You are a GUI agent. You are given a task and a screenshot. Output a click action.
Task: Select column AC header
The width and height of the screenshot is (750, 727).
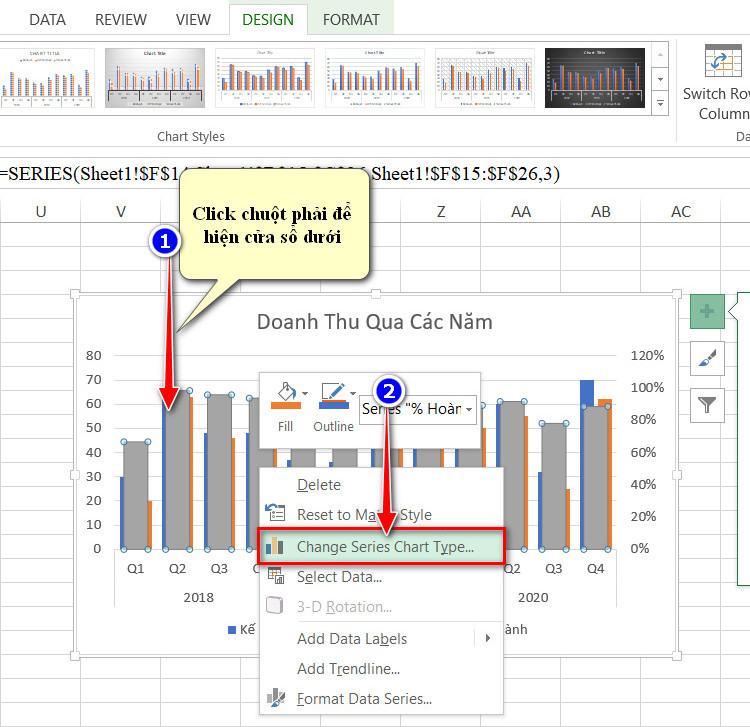pos(681,211)
